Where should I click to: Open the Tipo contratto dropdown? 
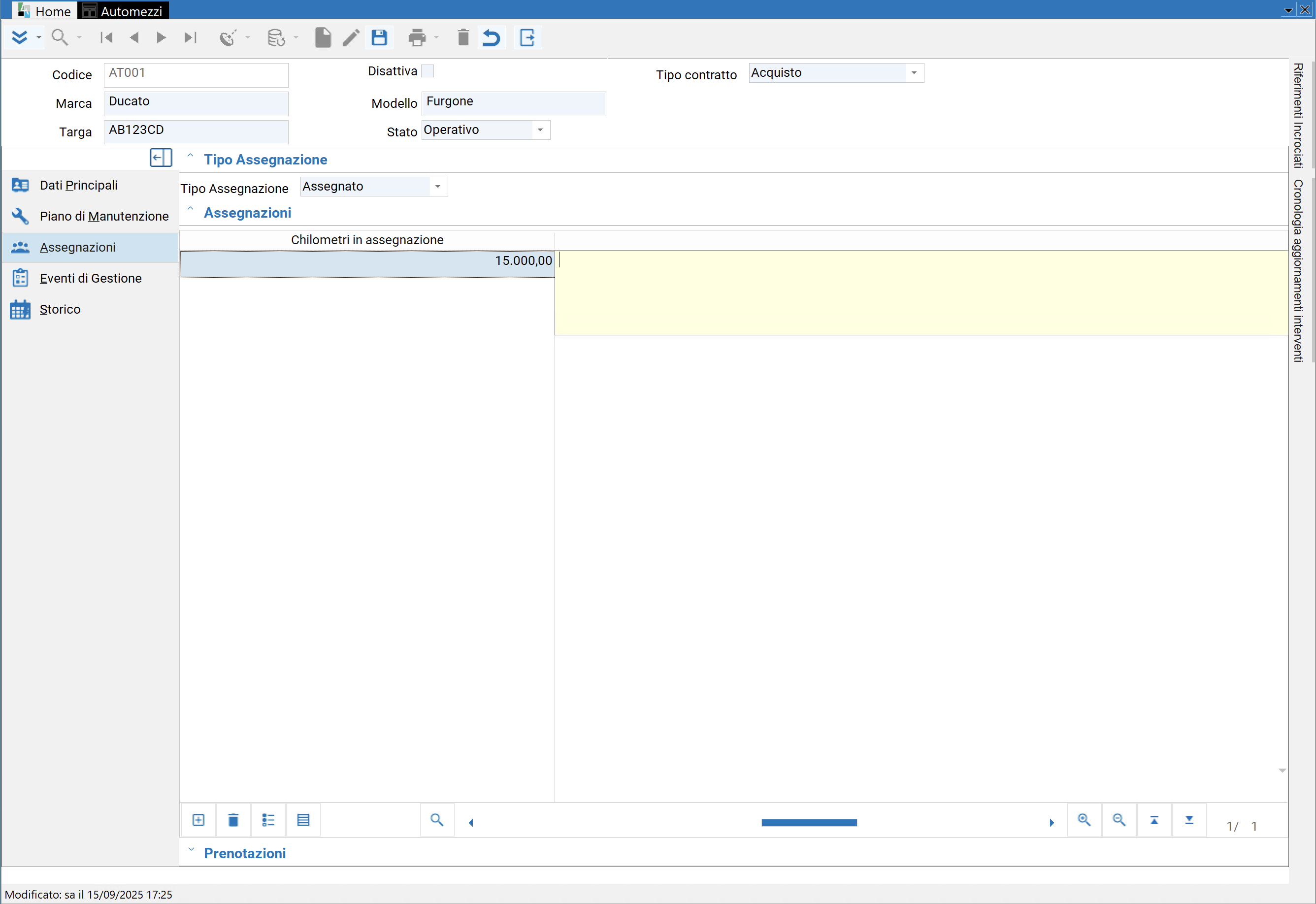click(x=914, y=72)
